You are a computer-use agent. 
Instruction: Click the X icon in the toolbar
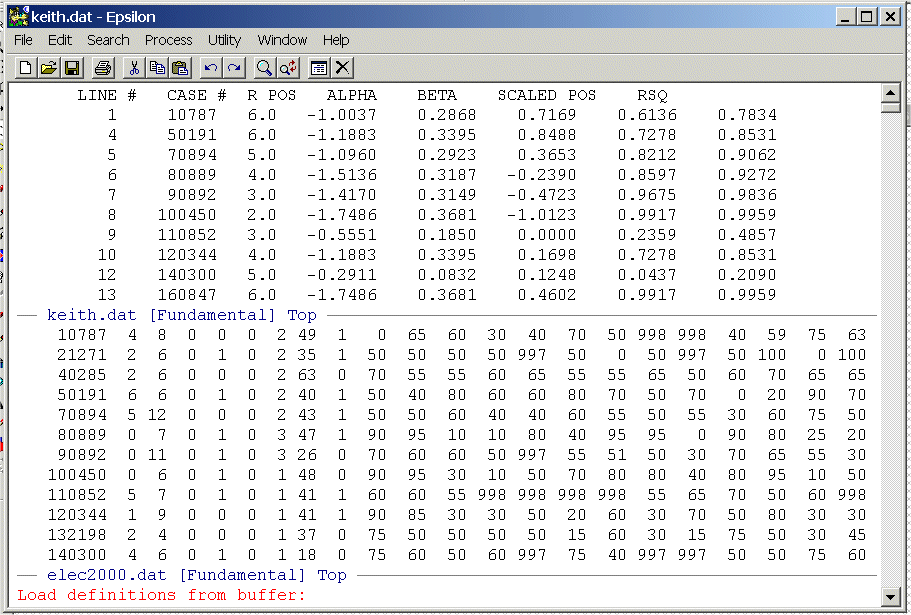tap(342, 68)
